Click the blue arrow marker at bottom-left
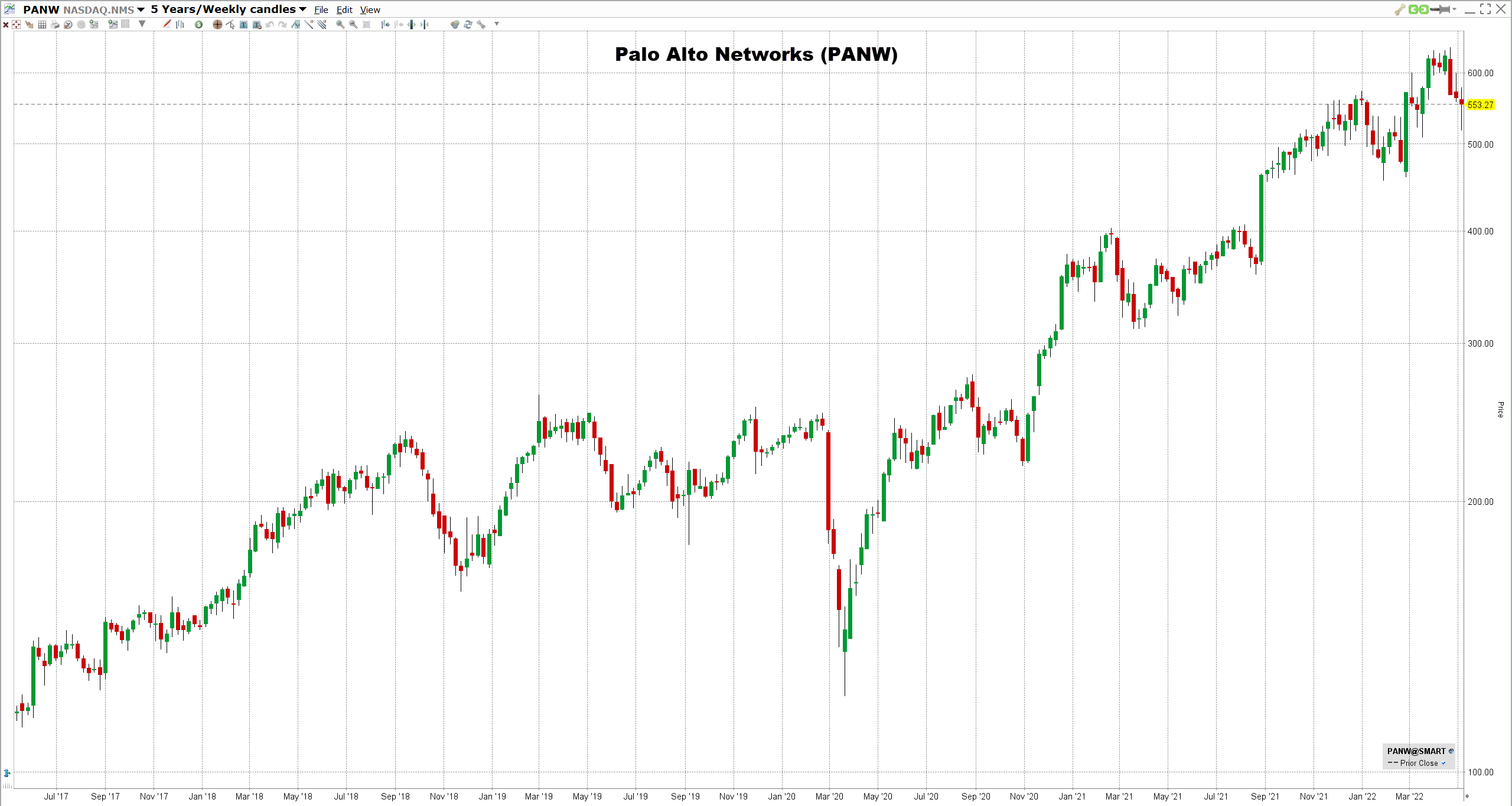 (7, 773)
